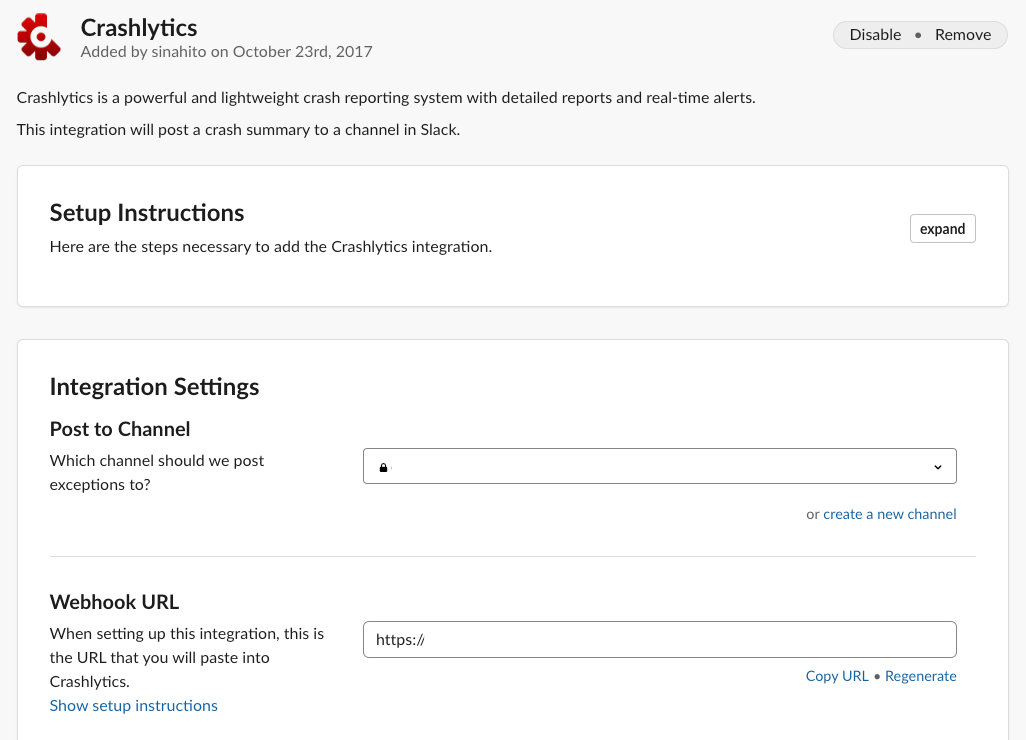Copy the webhook URL

(x=837, y=676)
